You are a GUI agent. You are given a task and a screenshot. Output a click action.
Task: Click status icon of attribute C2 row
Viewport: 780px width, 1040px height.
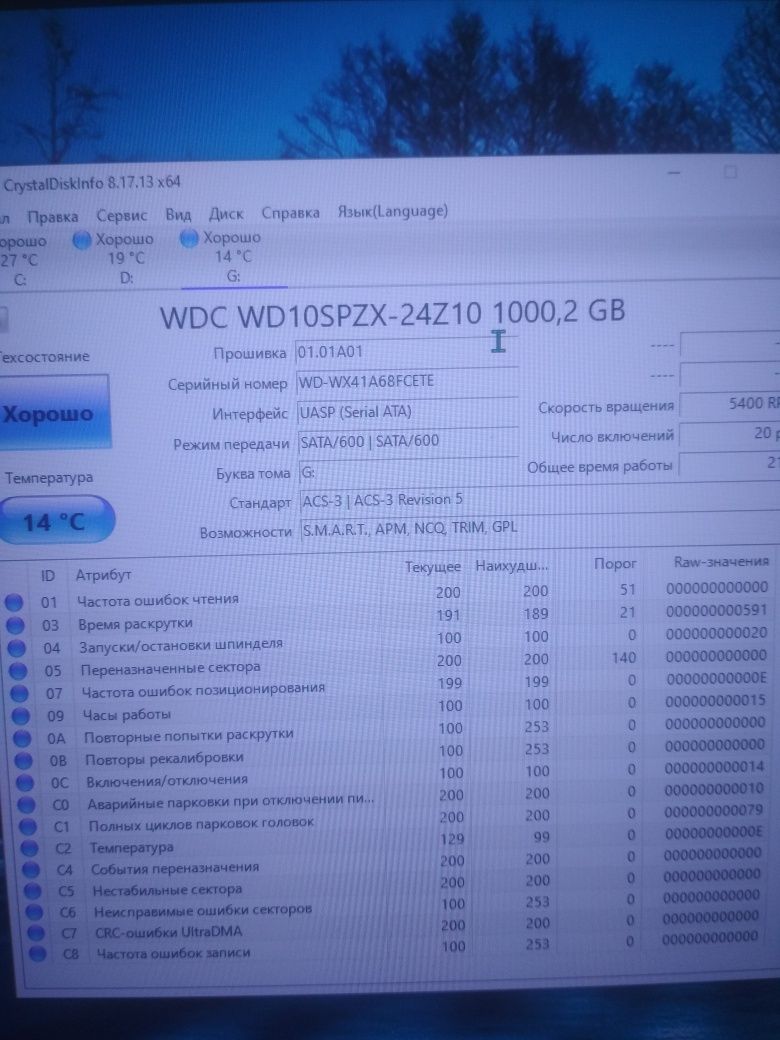point(30,848)
